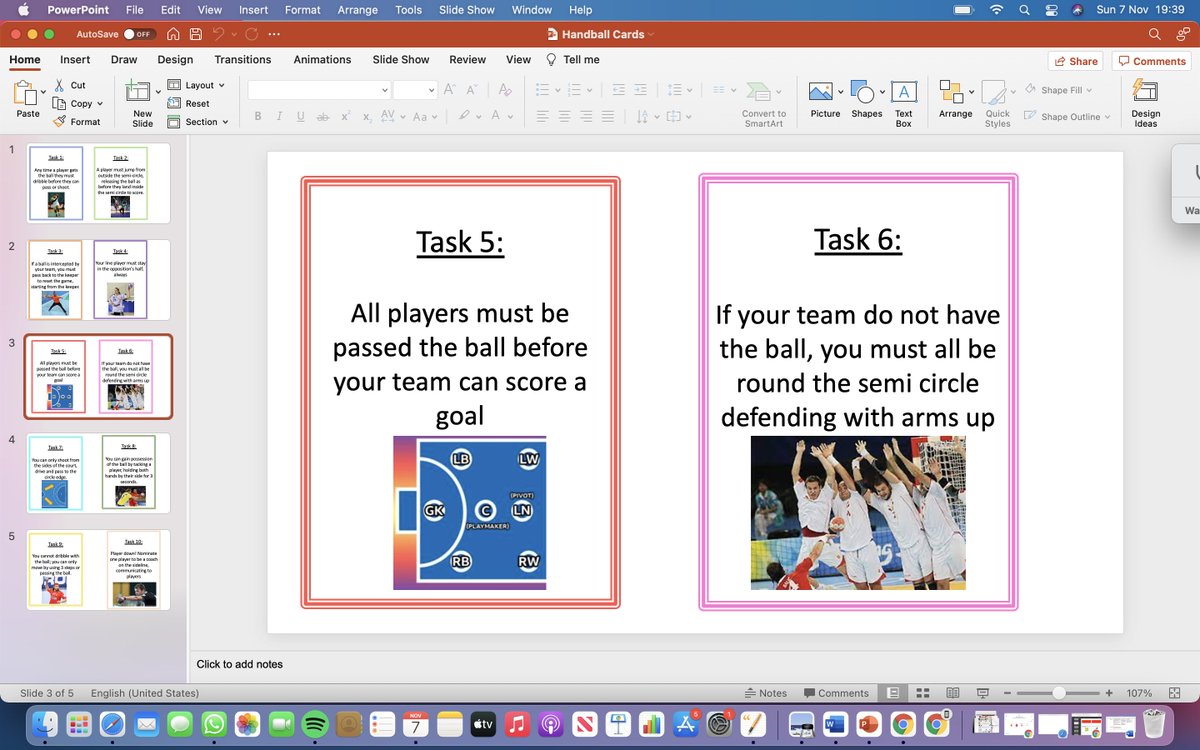Open Quick Styles gallery
Screen dimensions: 1200x750
[997, 104]
